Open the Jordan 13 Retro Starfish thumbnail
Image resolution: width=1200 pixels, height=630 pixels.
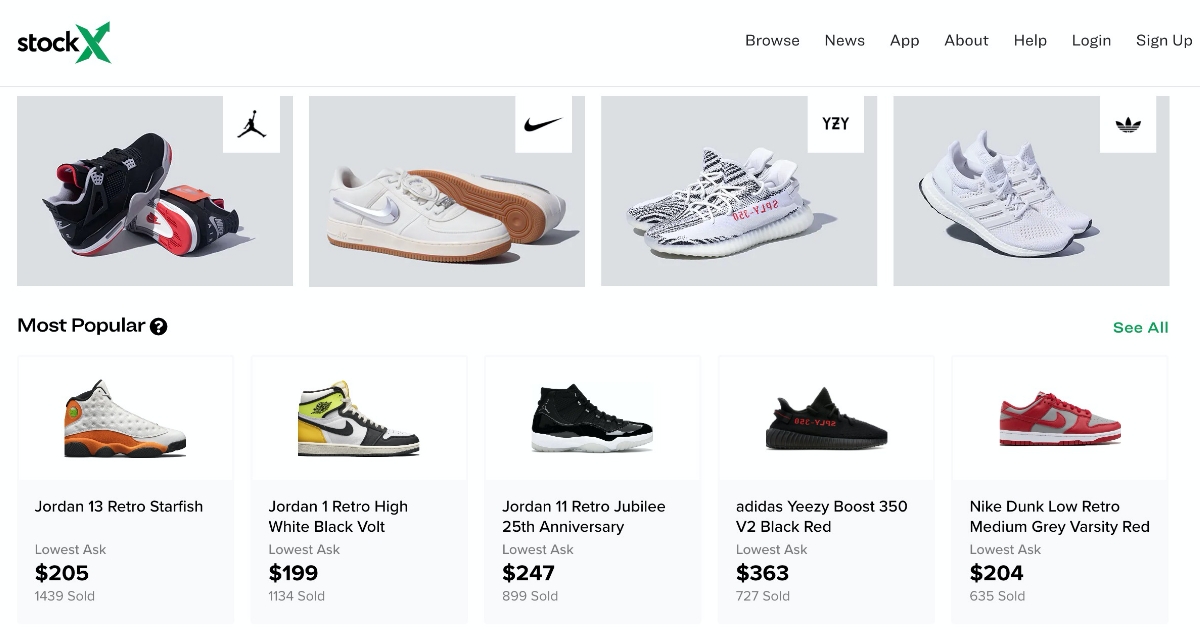click(x=125, y=418)
